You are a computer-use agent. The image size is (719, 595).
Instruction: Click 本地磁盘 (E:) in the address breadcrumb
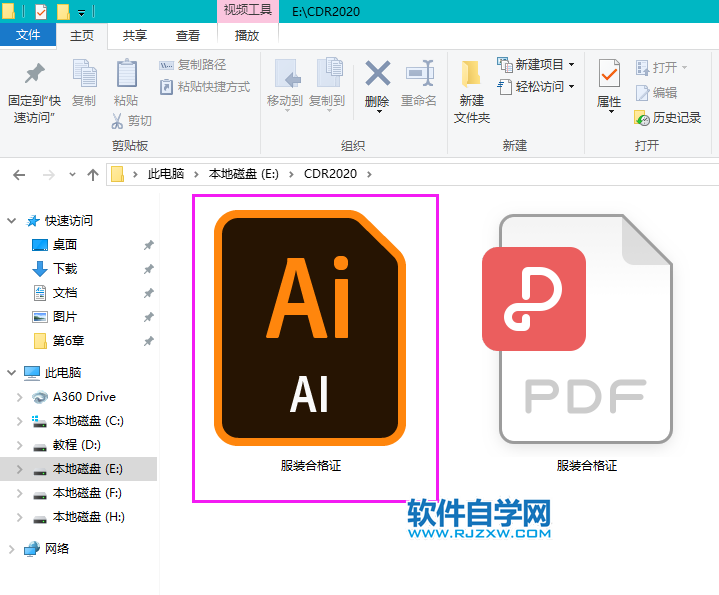coord(243,174)
